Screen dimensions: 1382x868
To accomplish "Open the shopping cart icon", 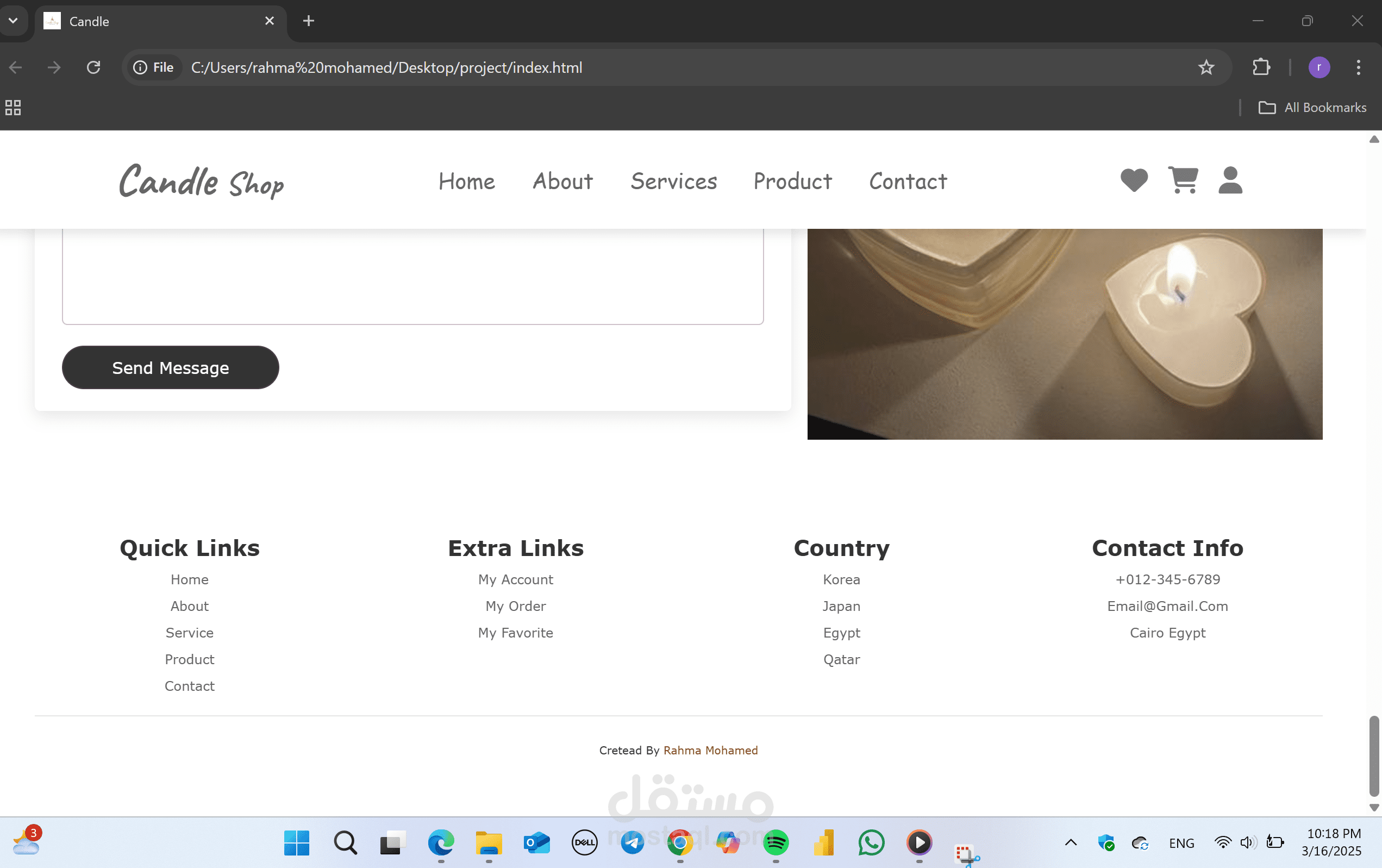I will click(1182, 180).
